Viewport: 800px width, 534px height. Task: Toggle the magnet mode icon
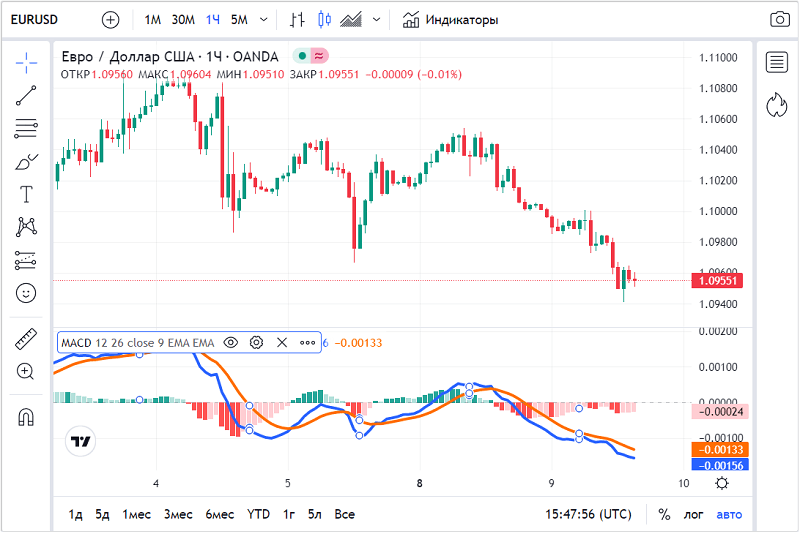click(x=26, y=417)
